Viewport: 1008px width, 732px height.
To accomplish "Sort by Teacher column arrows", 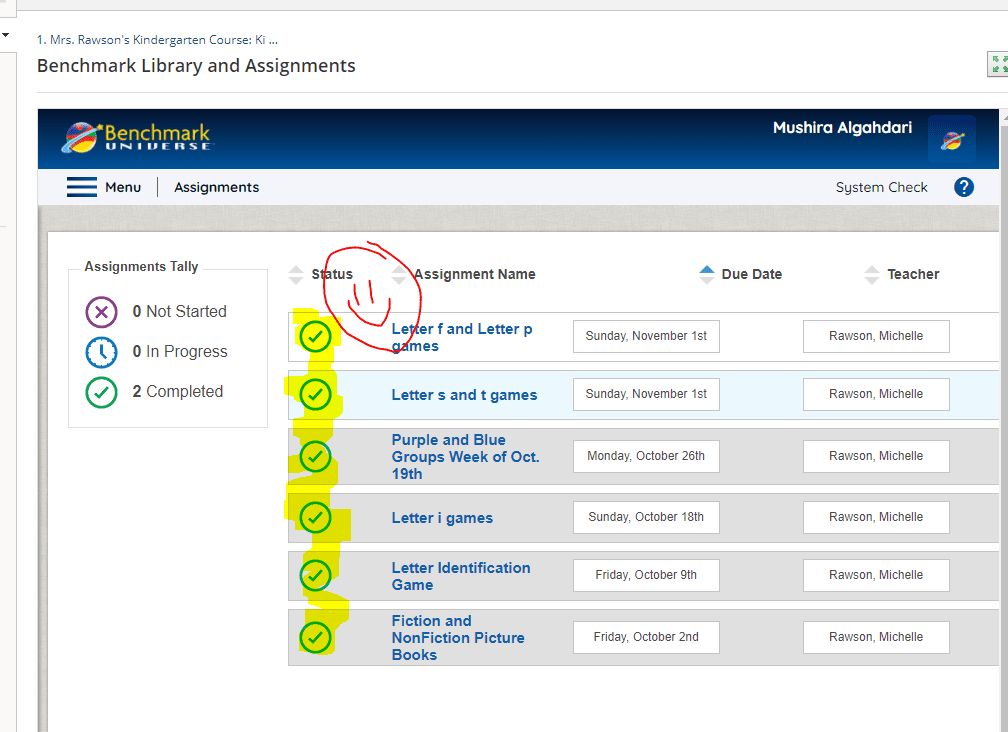I will tap(872, 274).
